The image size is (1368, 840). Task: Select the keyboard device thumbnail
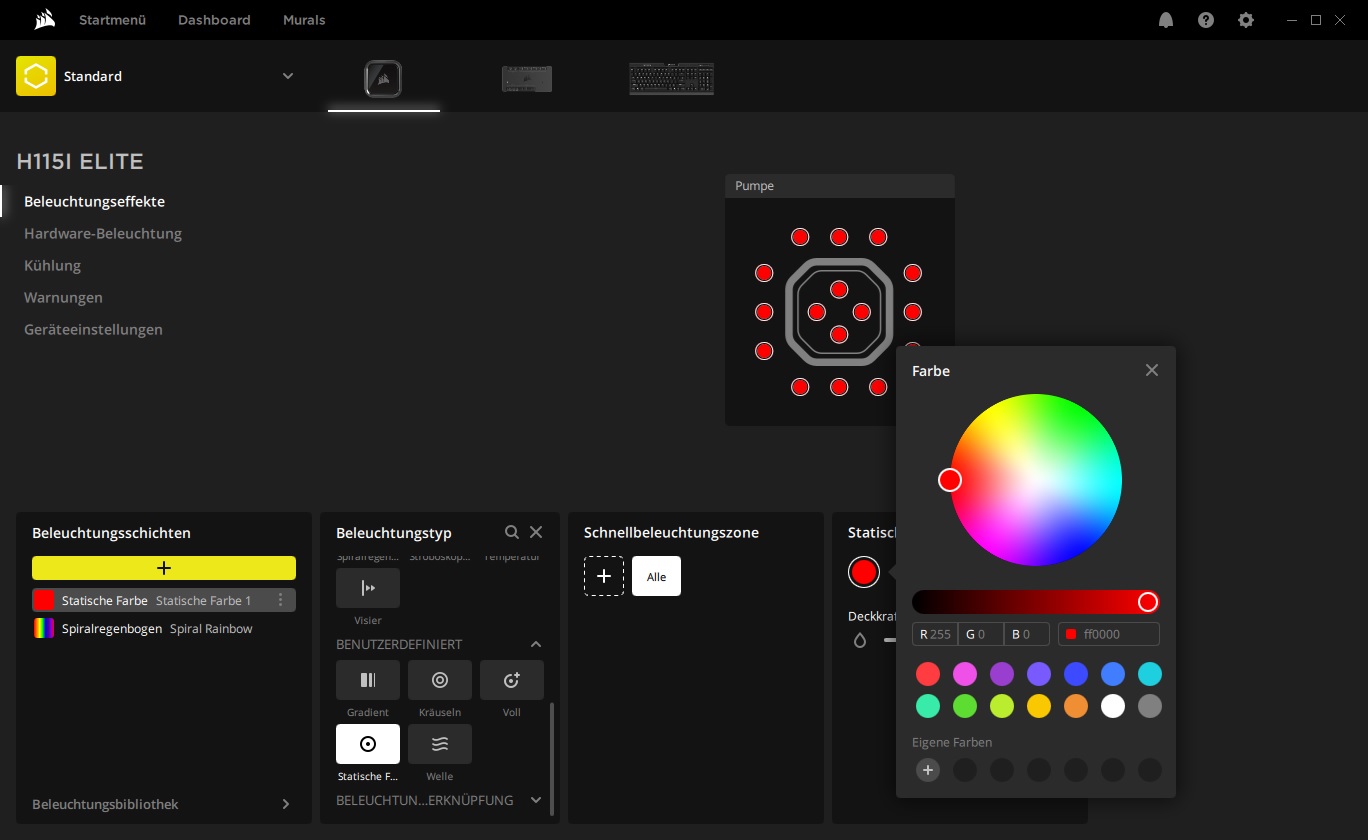click(x=671, y=79)
